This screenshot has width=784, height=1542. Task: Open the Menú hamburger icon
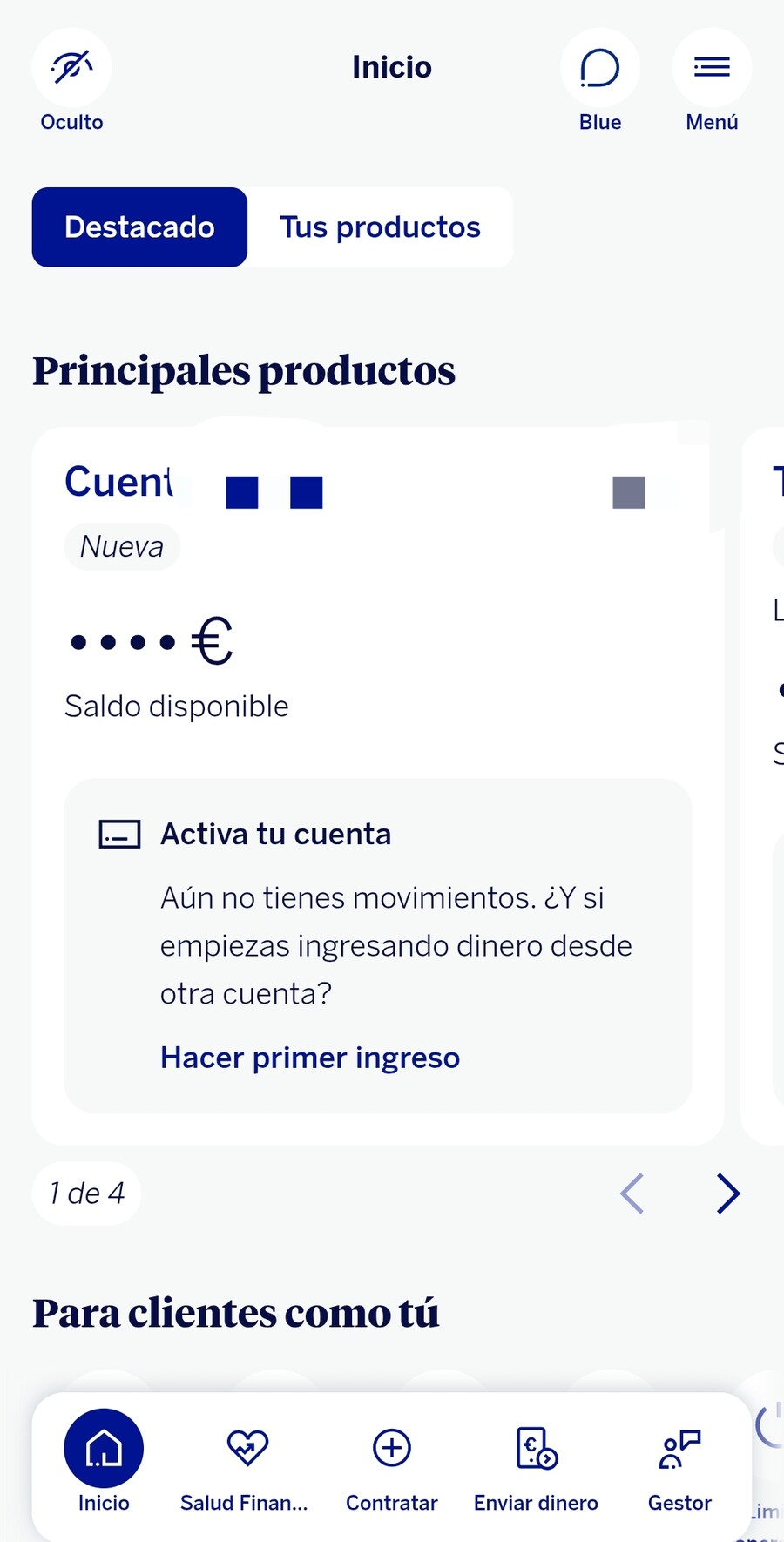(712, 68)
